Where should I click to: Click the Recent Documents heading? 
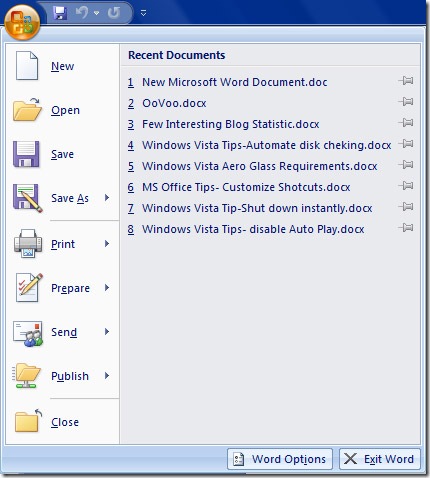[177, 55]
